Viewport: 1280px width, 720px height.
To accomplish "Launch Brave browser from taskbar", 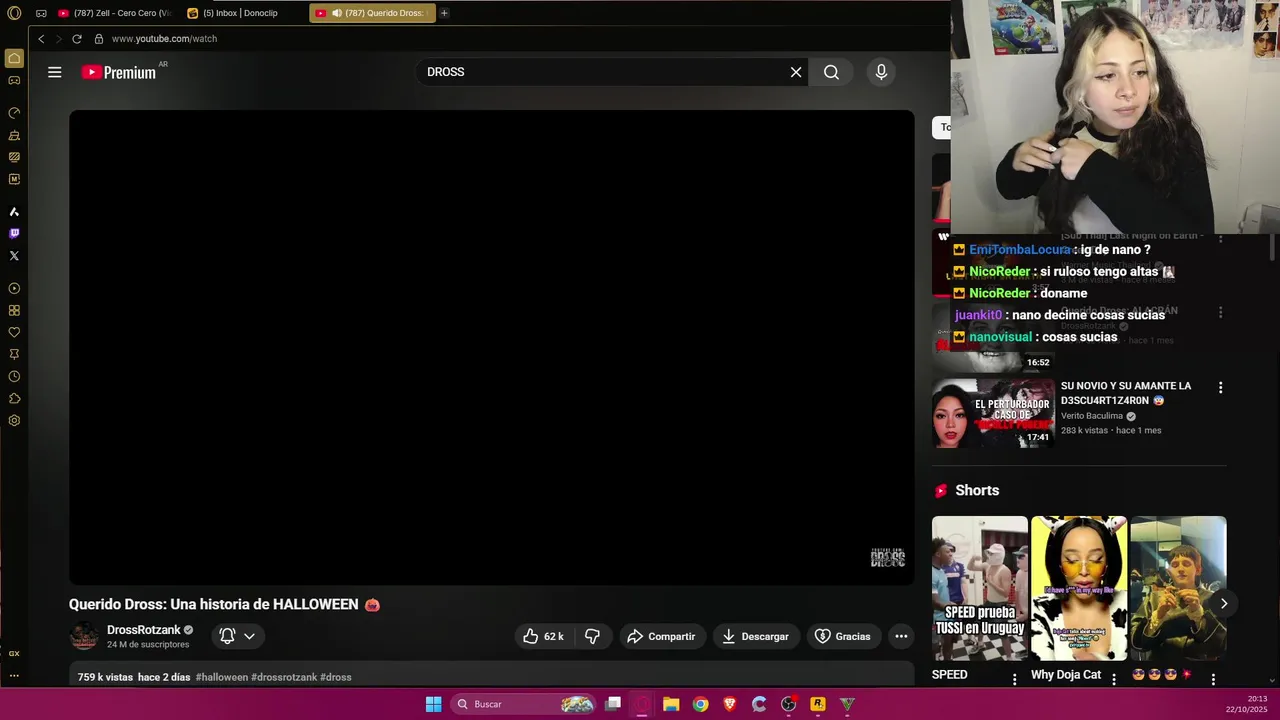I will pyautogui.click(x=730, y=704).
